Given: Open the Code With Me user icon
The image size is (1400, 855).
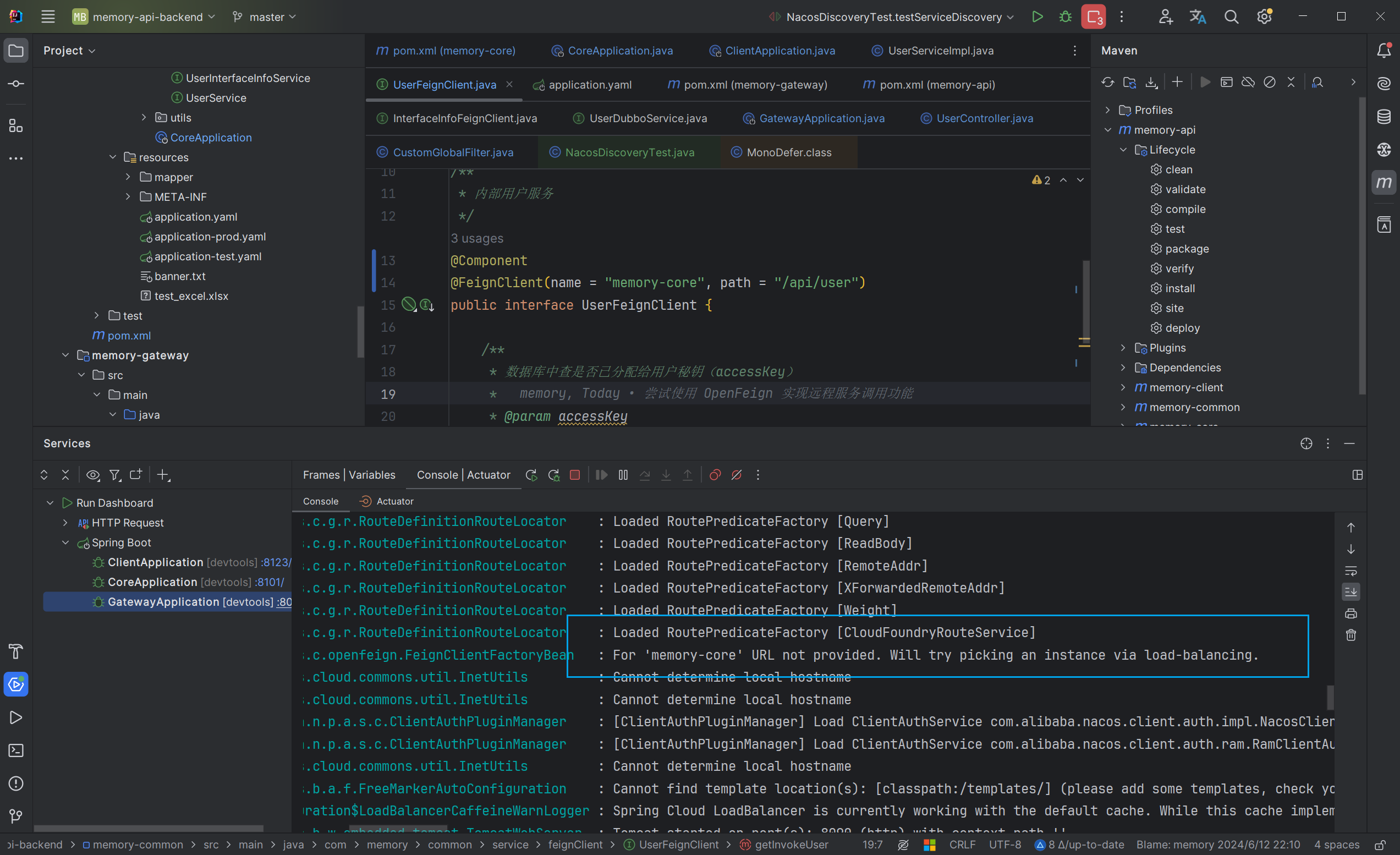Looking at the screenshot, I should point(1165,17).
